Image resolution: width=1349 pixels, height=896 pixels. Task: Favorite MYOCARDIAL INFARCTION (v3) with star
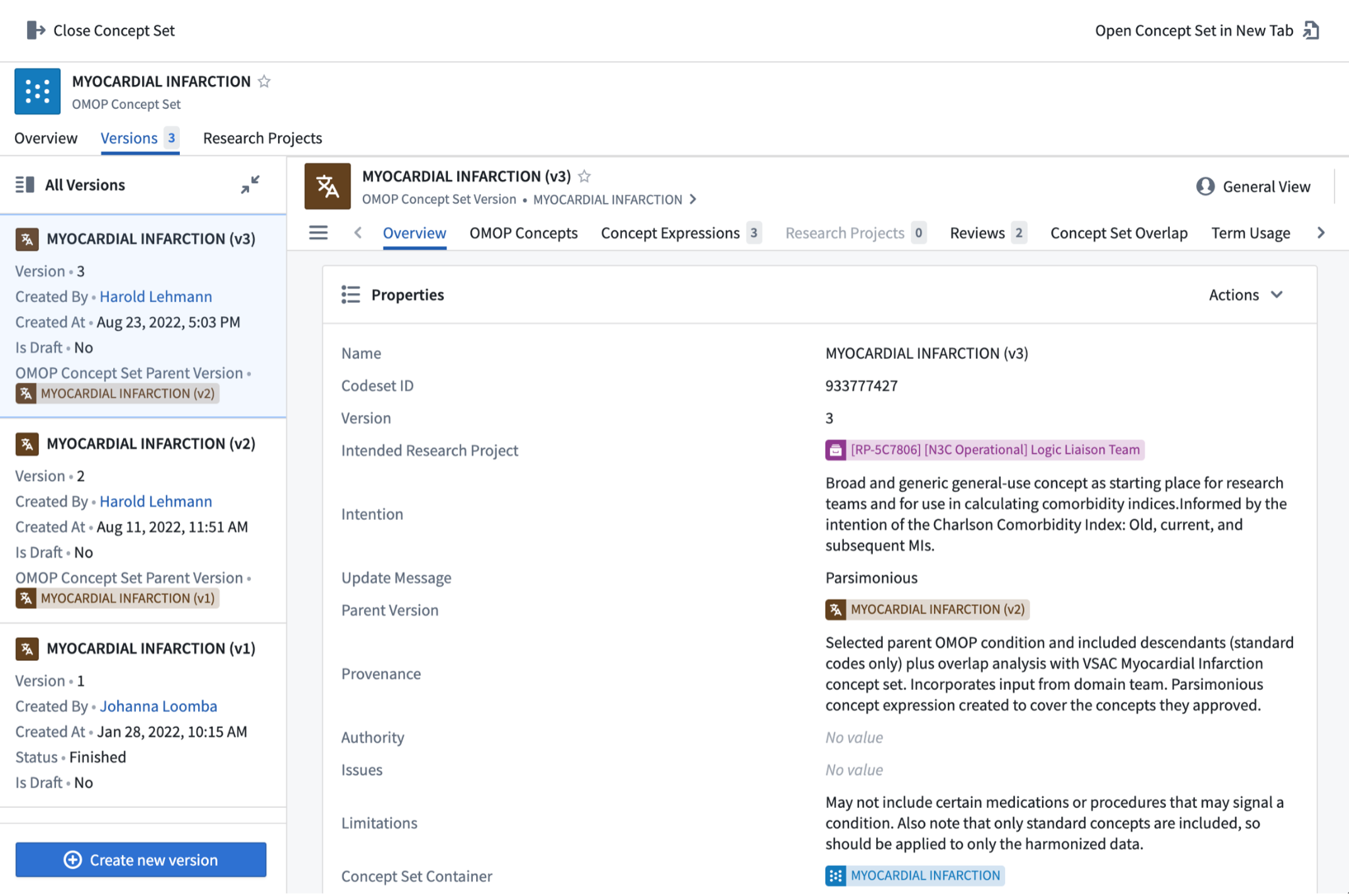coord(584,177)
